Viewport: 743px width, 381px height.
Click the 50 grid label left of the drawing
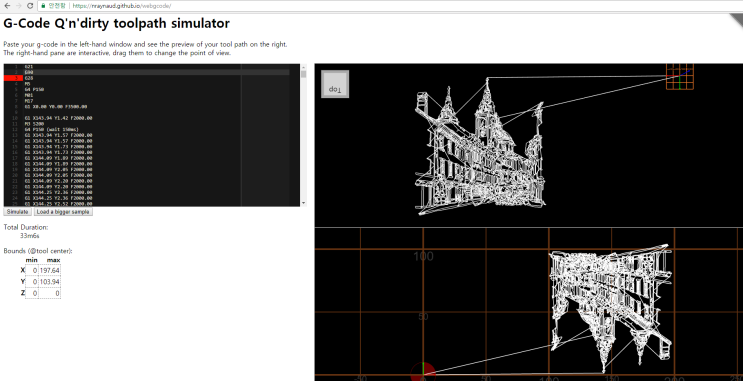click(422, 317)
